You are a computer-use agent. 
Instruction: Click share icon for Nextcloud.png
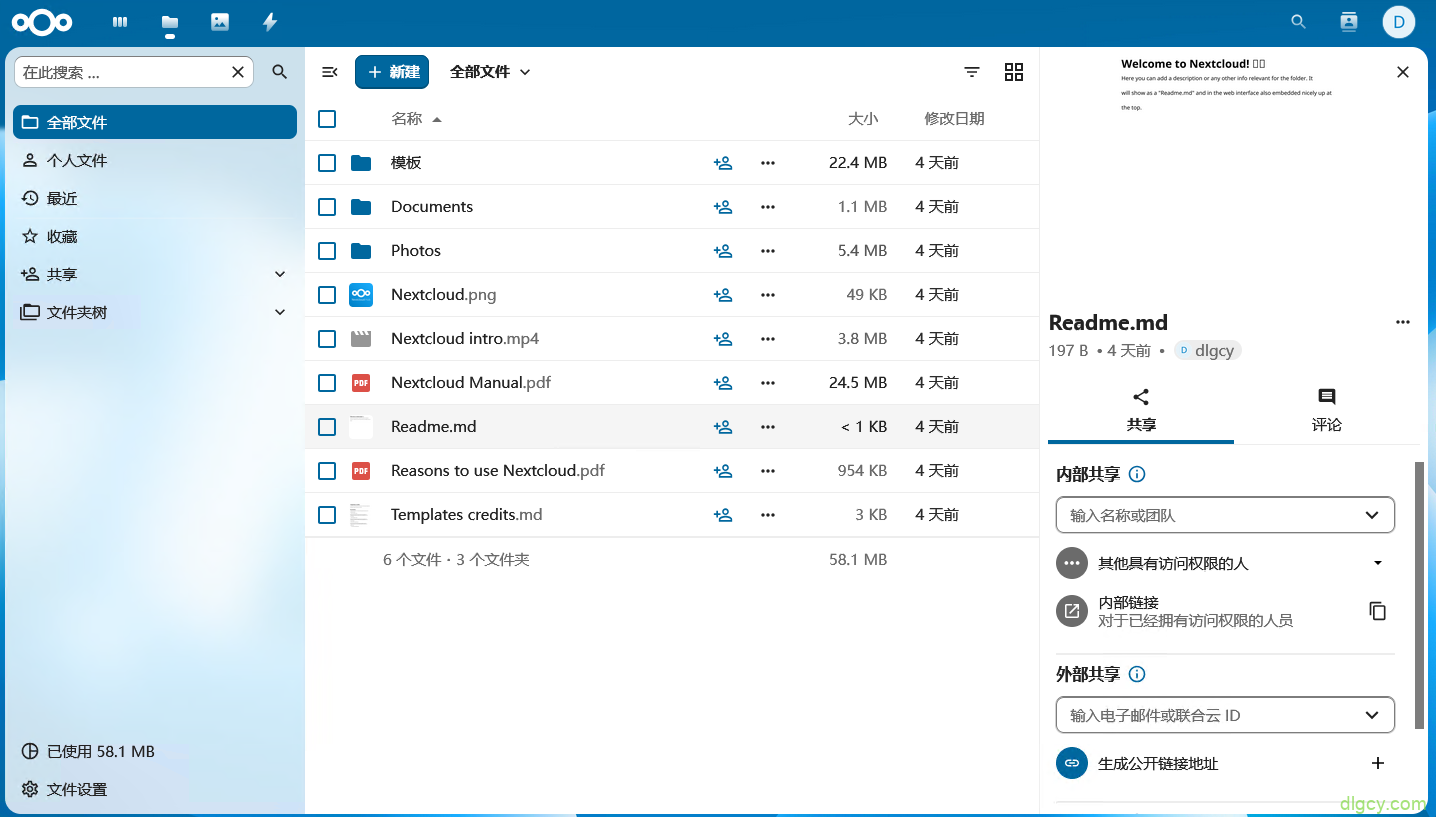point(723,295)
